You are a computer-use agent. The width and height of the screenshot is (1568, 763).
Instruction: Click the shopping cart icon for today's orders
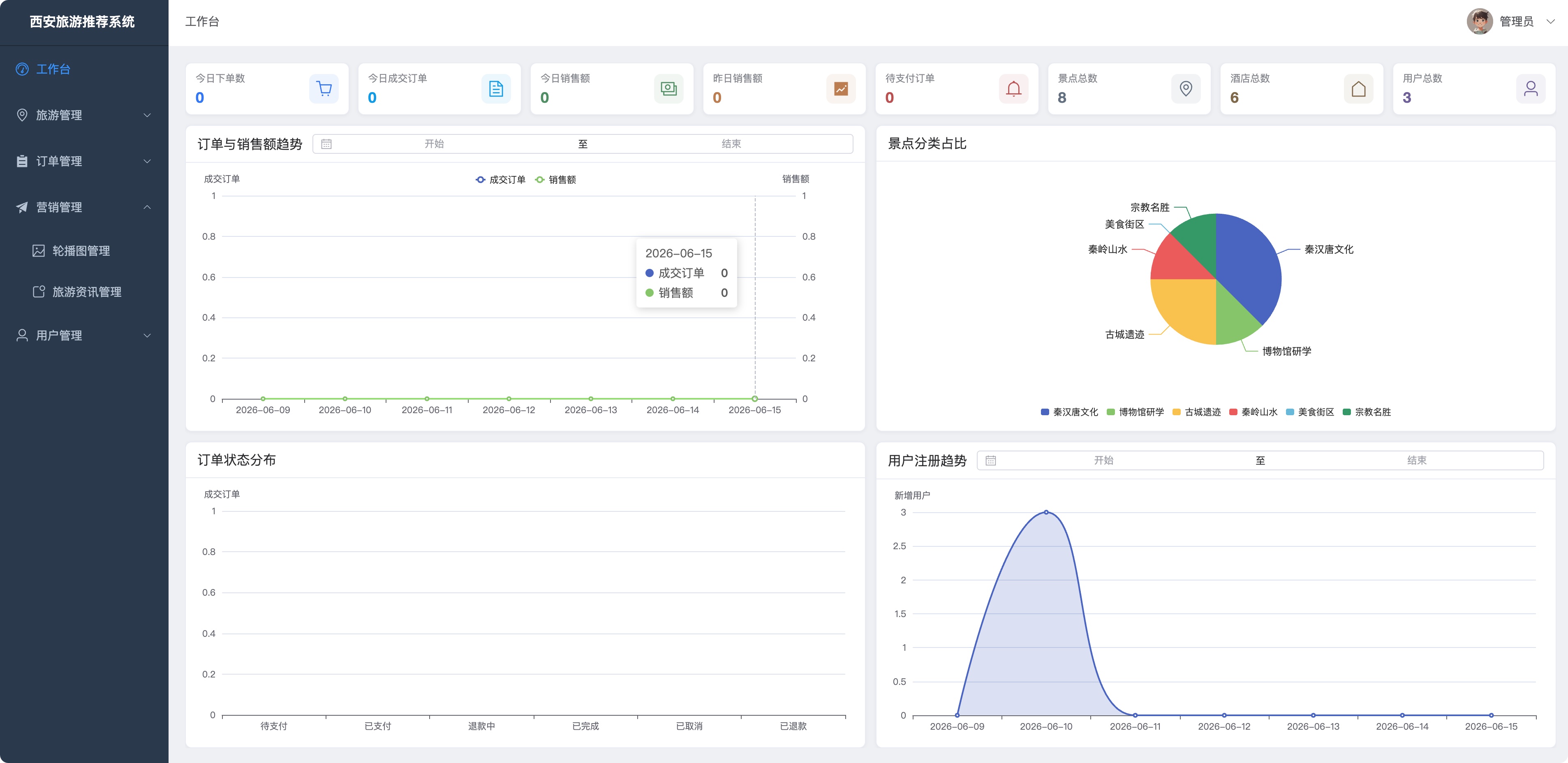[x=324, y=89]
